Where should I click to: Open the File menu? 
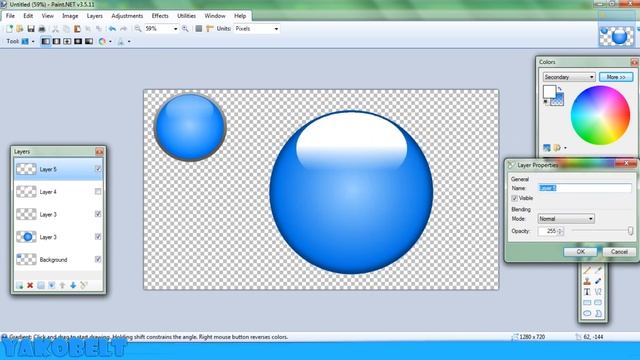[10, 16]
